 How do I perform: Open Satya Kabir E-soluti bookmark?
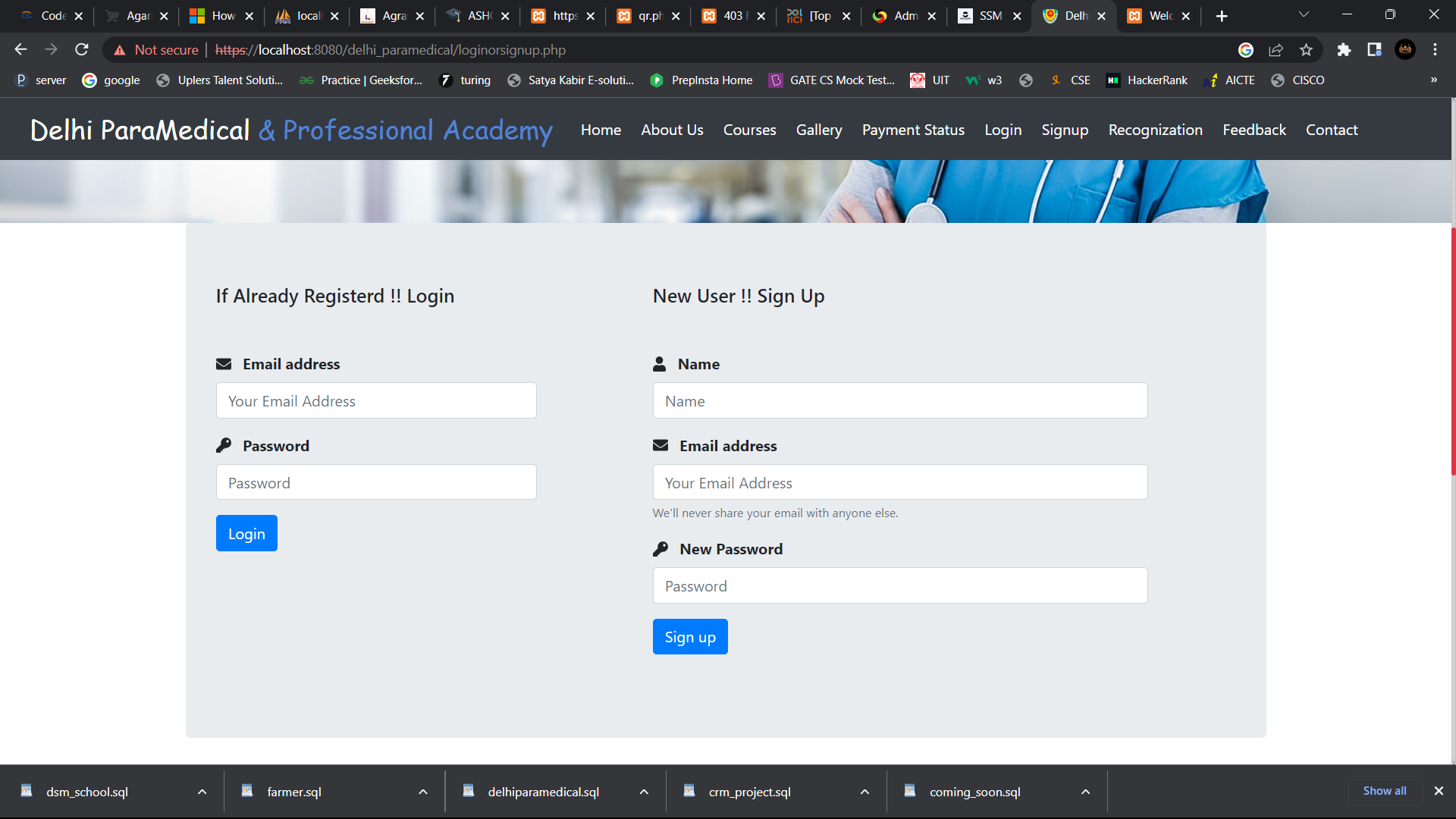pyautogui.click(x=571, y=80)
